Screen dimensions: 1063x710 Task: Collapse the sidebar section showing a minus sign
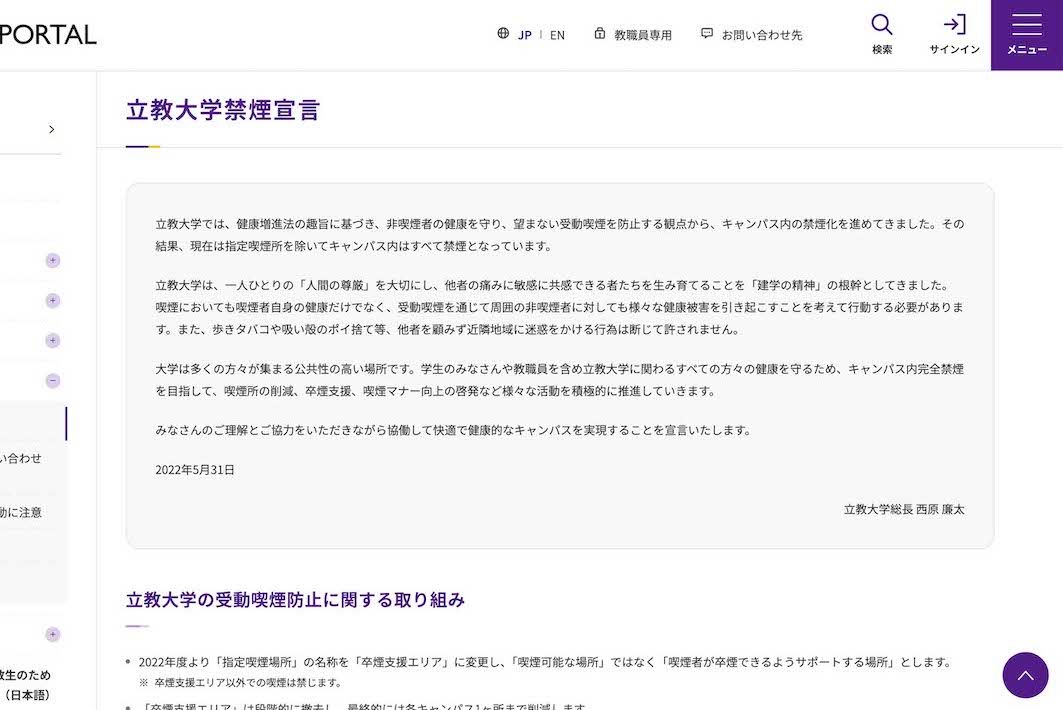(51, 380)
